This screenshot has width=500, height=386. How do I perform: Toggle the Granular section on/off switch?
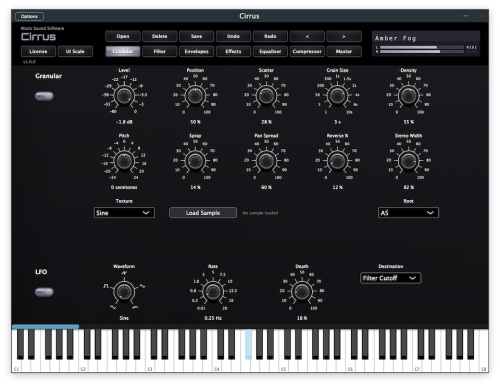click(44, 96)
